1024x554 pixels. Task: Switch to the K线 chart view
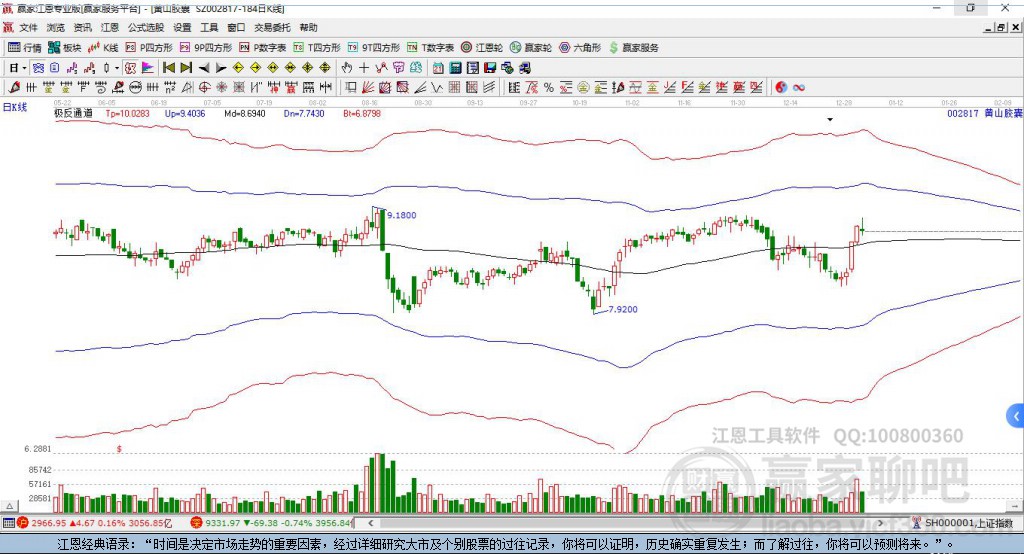point(103,48)
